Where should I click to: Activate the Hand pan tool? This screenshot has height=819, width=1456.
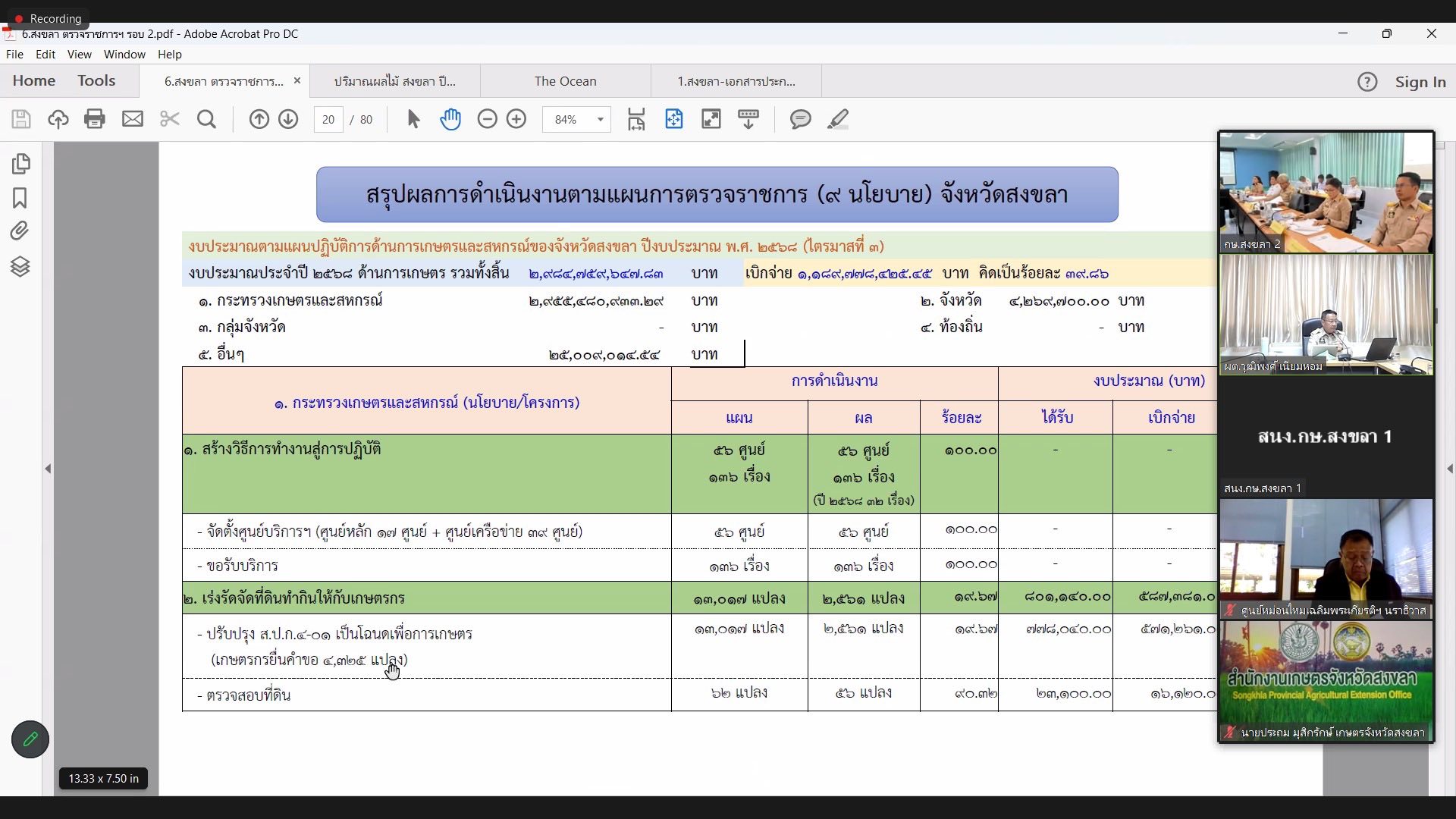[450, 119]
